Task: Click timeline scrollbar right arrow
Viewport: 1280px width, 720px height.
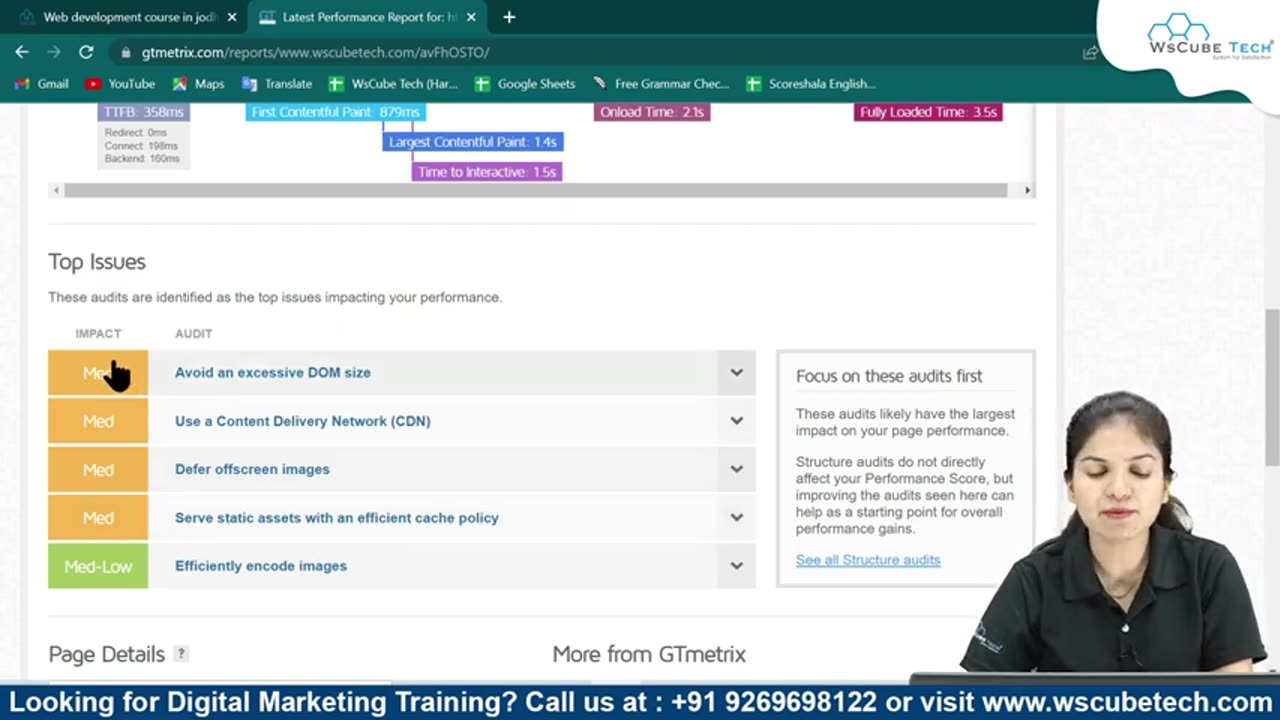Action: point(1027,190)
